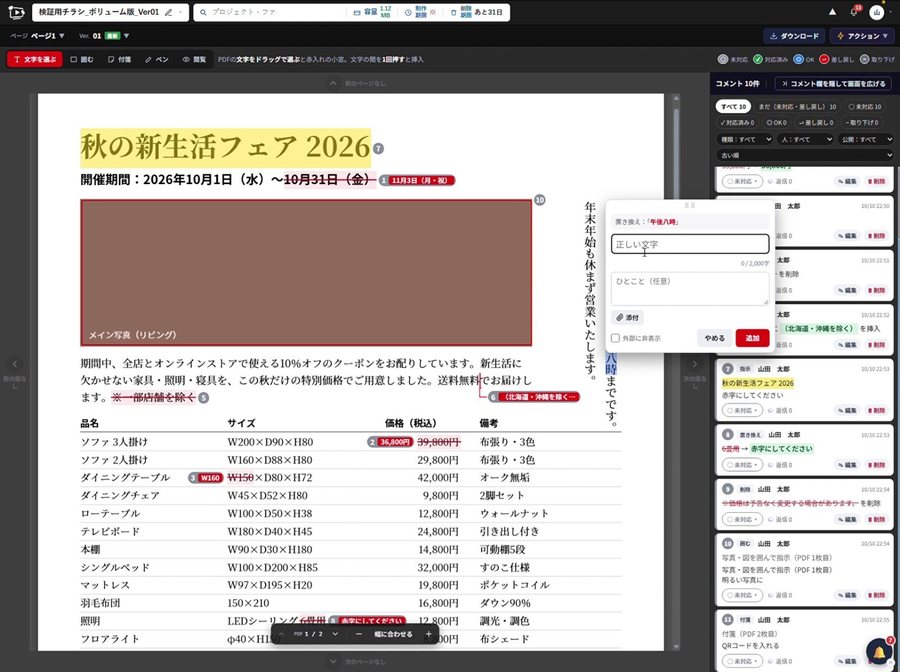Click the ひとこと（任意） text area

coord(690,289)
